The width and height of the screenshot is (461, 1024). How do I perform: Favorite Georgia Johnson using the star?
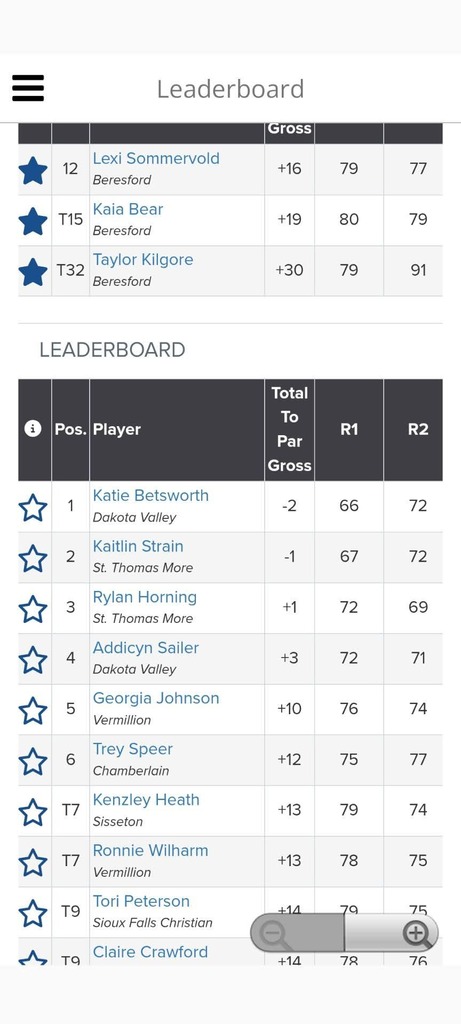pos(33,711)
